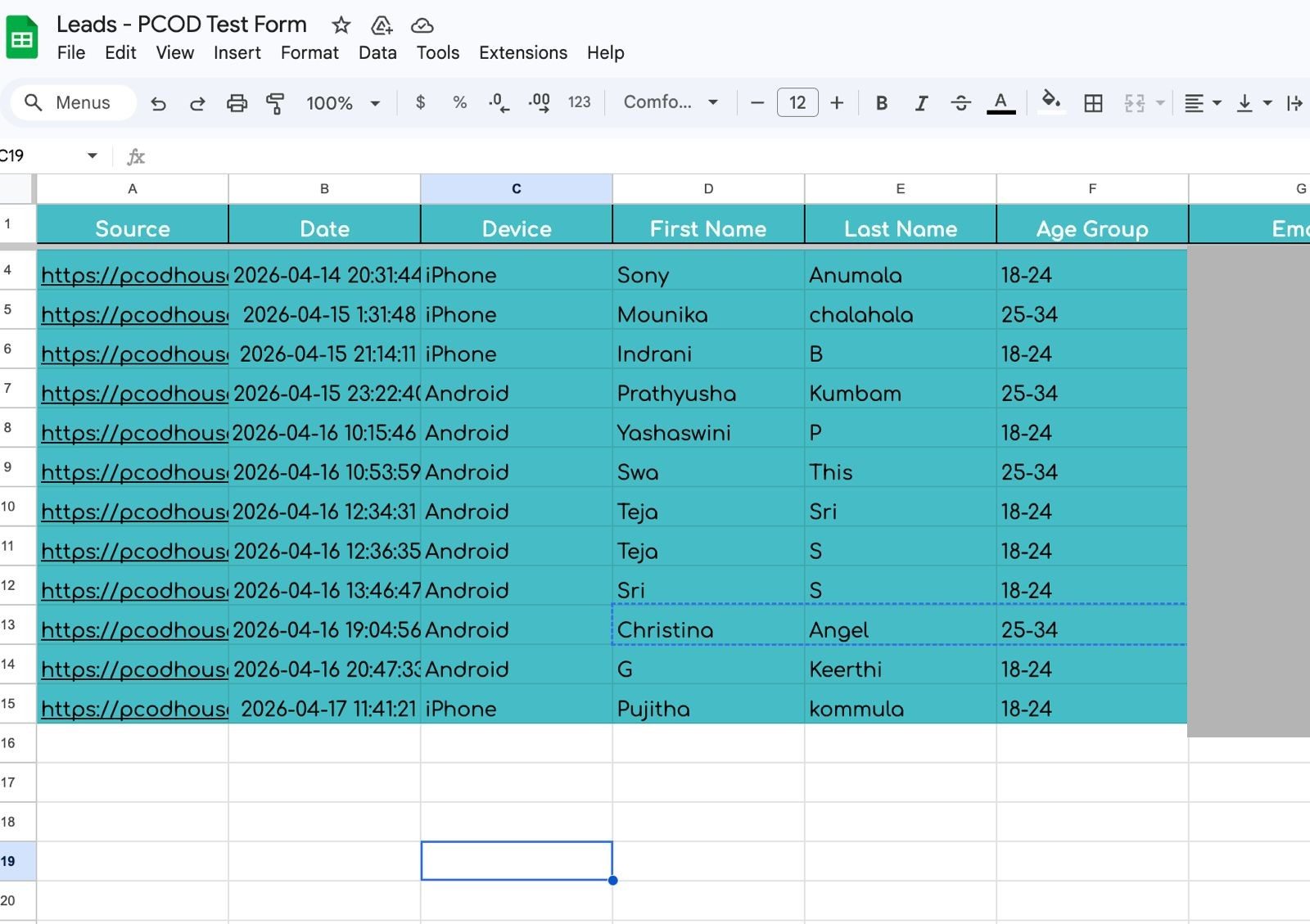Open the source link in Sony row
Viewport: 1310px width, 924px height.
pos(134,276)
